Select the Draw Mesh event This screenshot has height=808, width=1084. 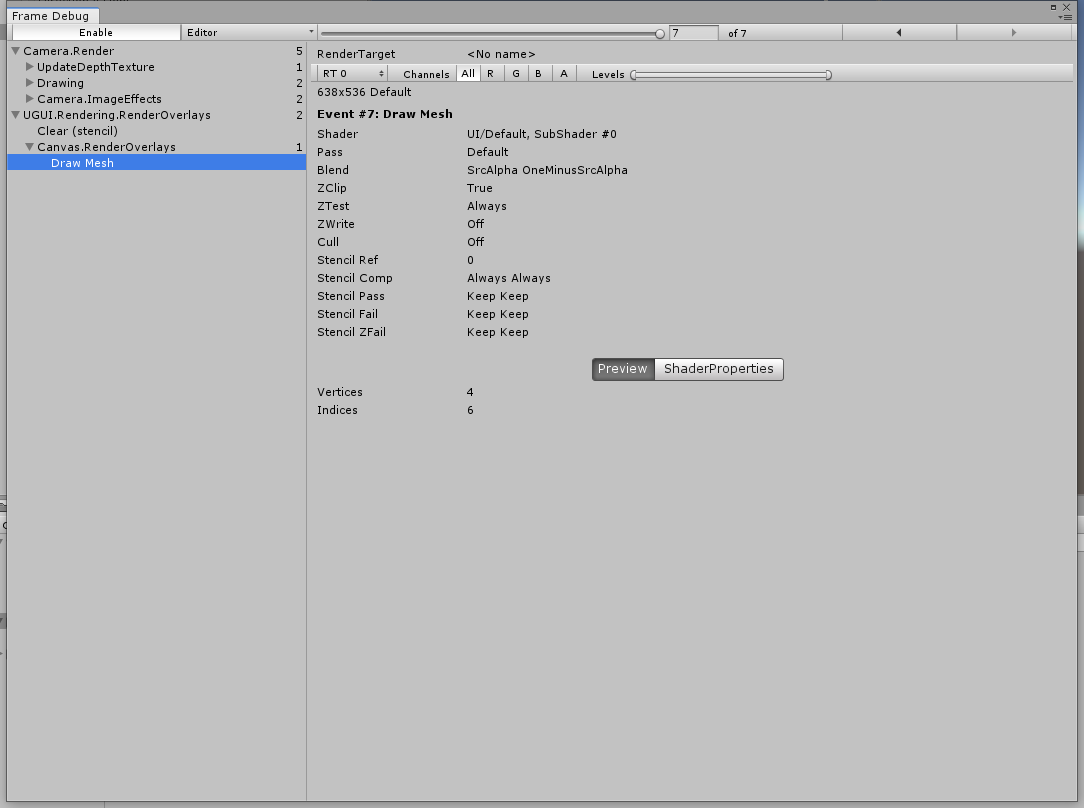tap(82, 162)
